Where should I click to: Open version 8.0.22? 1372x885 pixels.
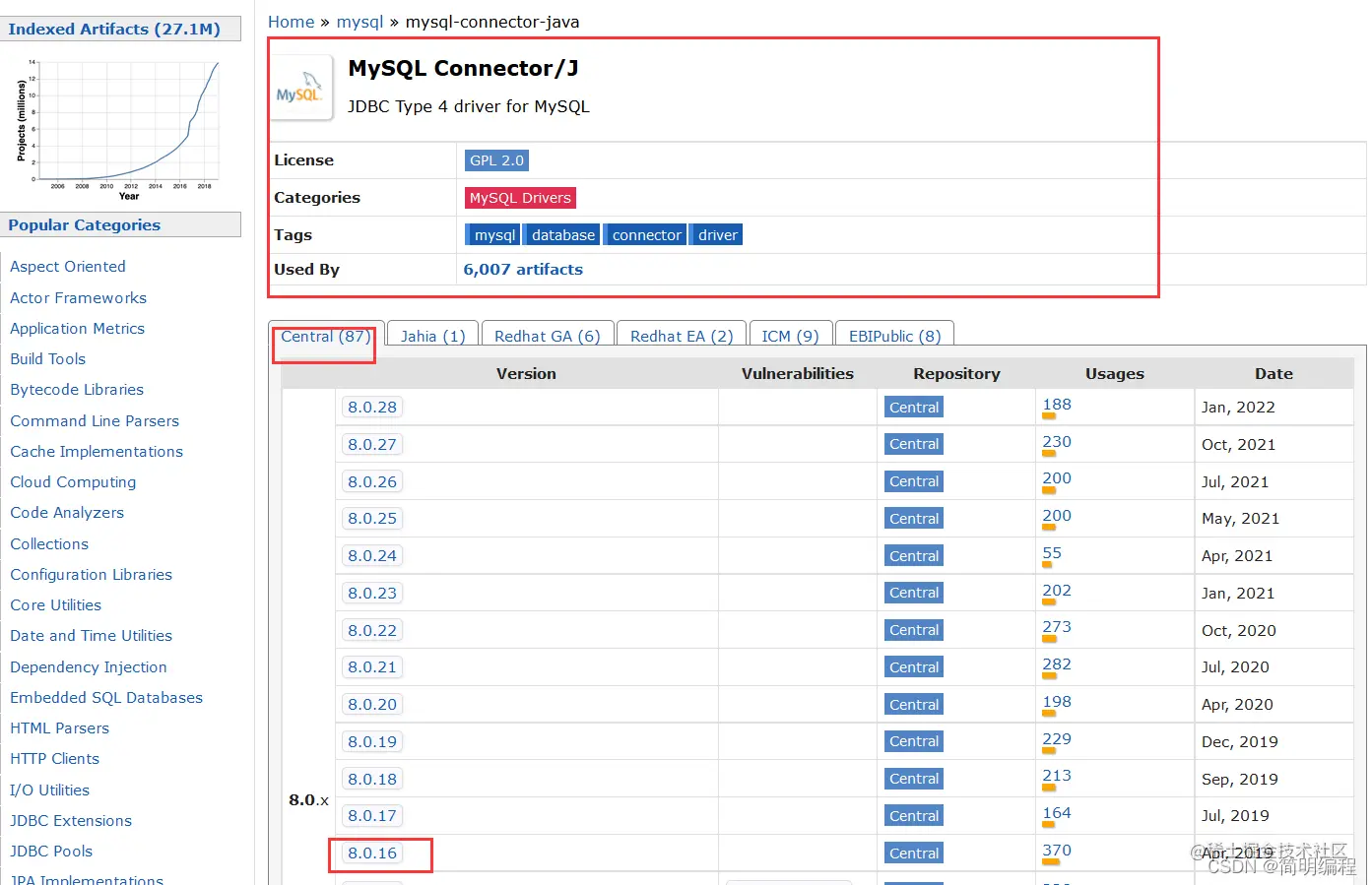click(x=372, y=631)
